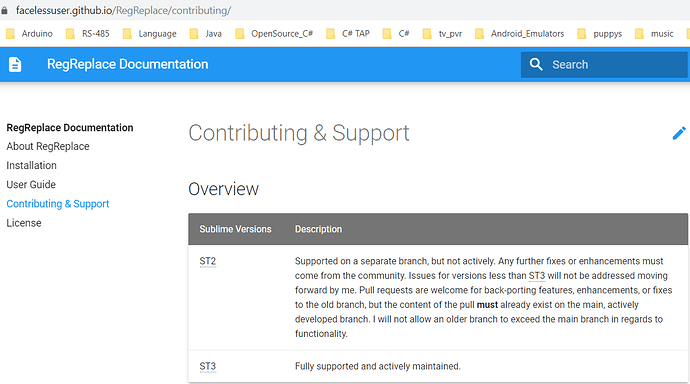Open the RS-485 bookmark folder
The image size is (690, 384).
[x=87, y=33]
